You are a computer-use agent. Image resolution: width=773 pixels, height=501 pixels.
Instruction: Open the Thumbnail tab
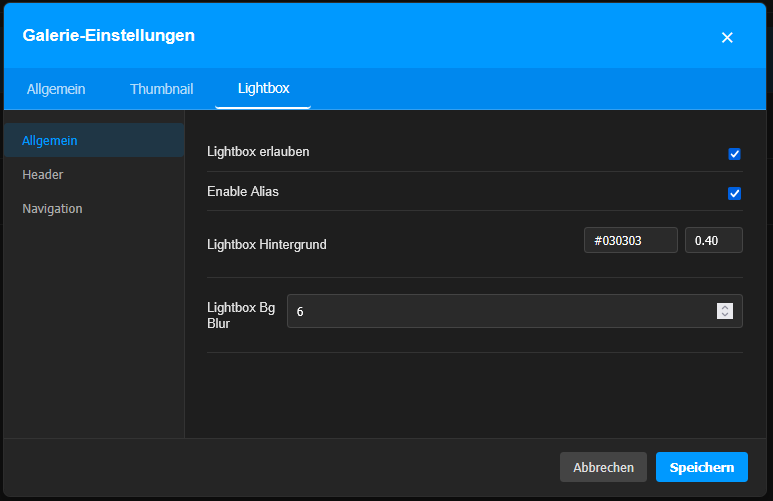[161, 89]
